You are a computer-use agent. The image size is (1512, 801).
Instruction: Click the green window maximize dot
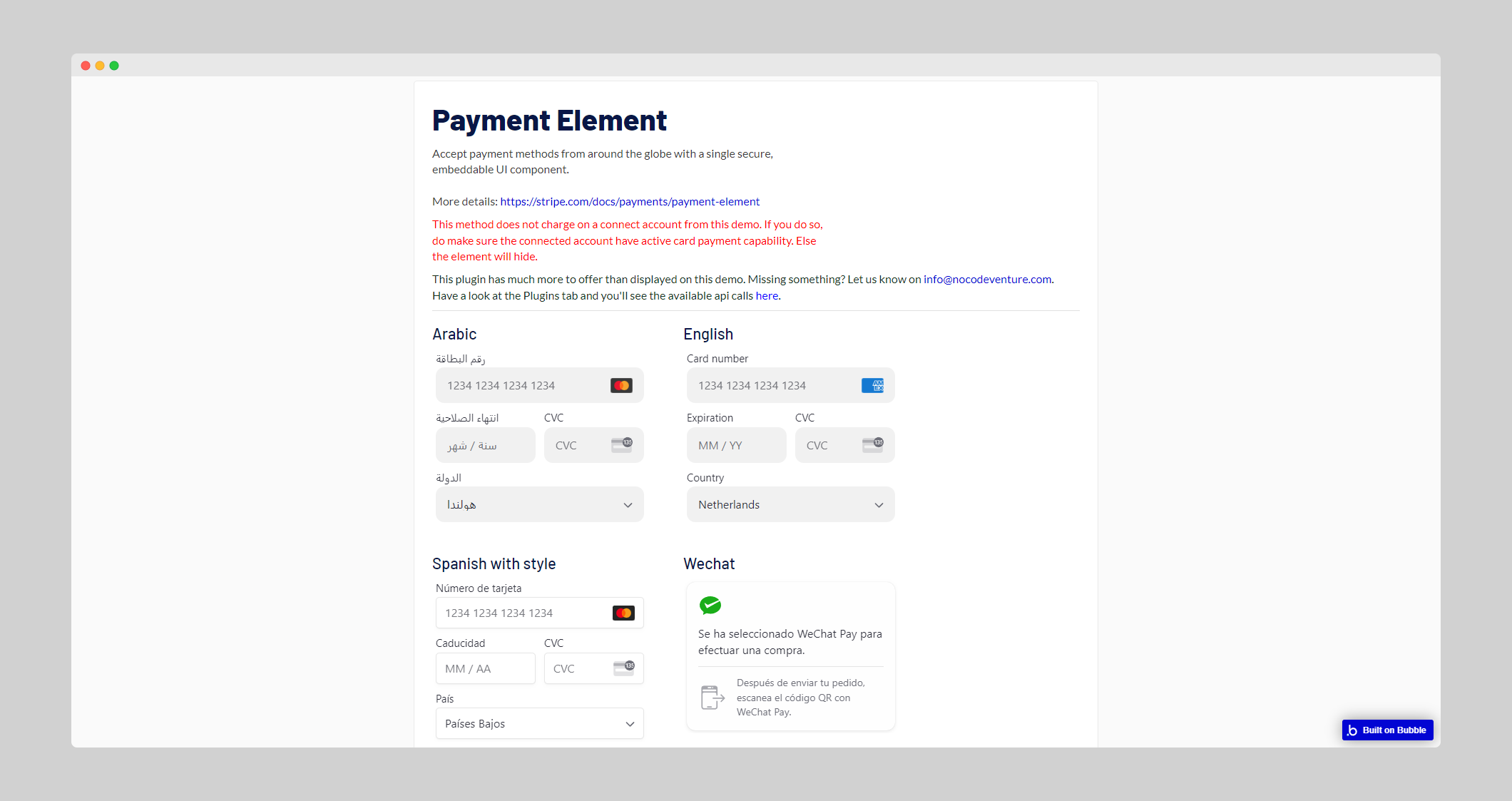pyautogui.click(x=114, y=66)
